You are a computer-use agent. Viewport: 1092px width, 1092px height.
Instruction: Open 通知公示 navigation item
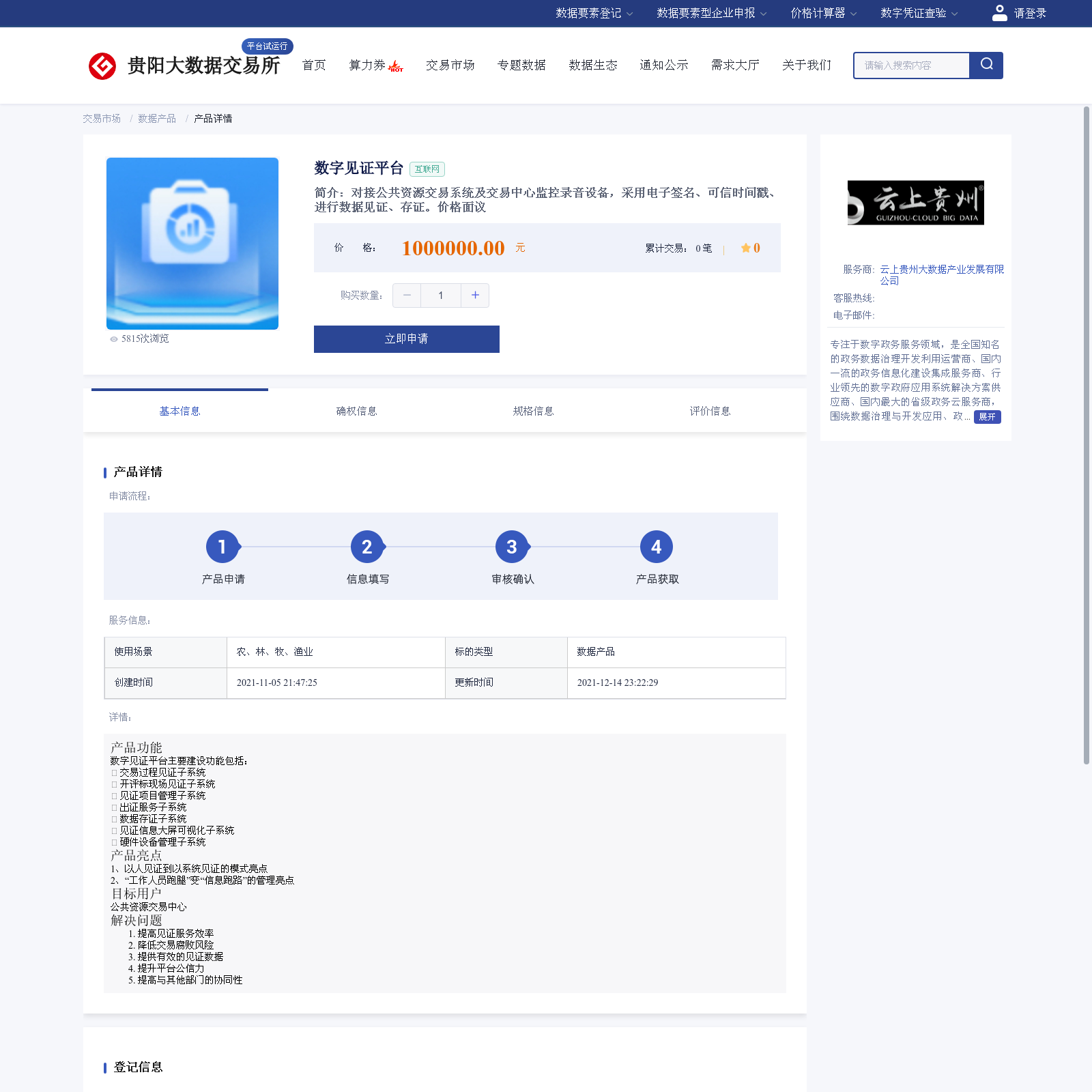tap(664, 65)
